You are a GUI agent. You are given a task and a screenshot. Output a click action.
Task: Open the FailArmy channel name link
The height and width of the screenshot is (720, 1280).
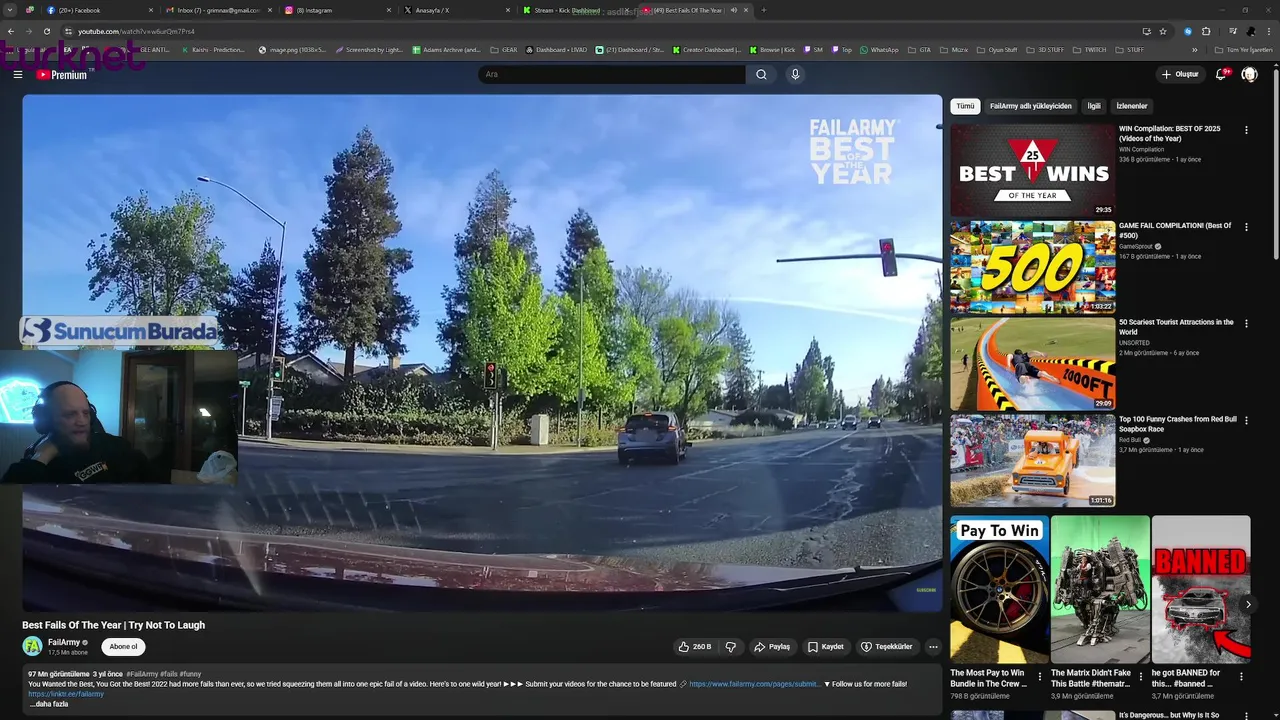tap(64, 642)
